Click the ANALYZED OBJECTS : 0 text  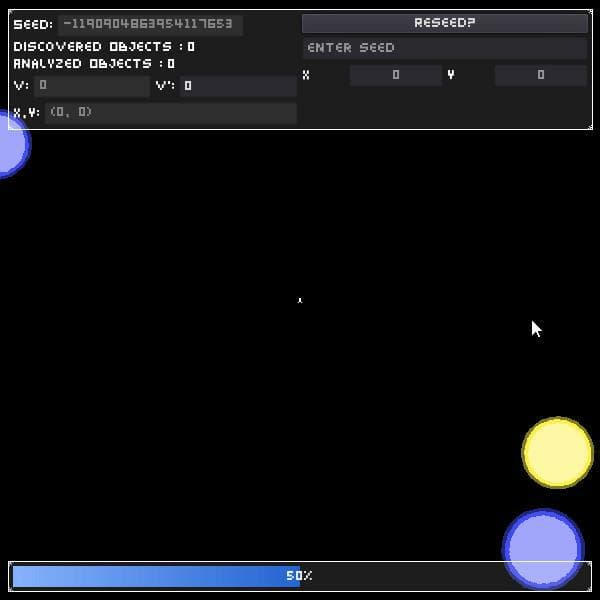pos(94,64)
